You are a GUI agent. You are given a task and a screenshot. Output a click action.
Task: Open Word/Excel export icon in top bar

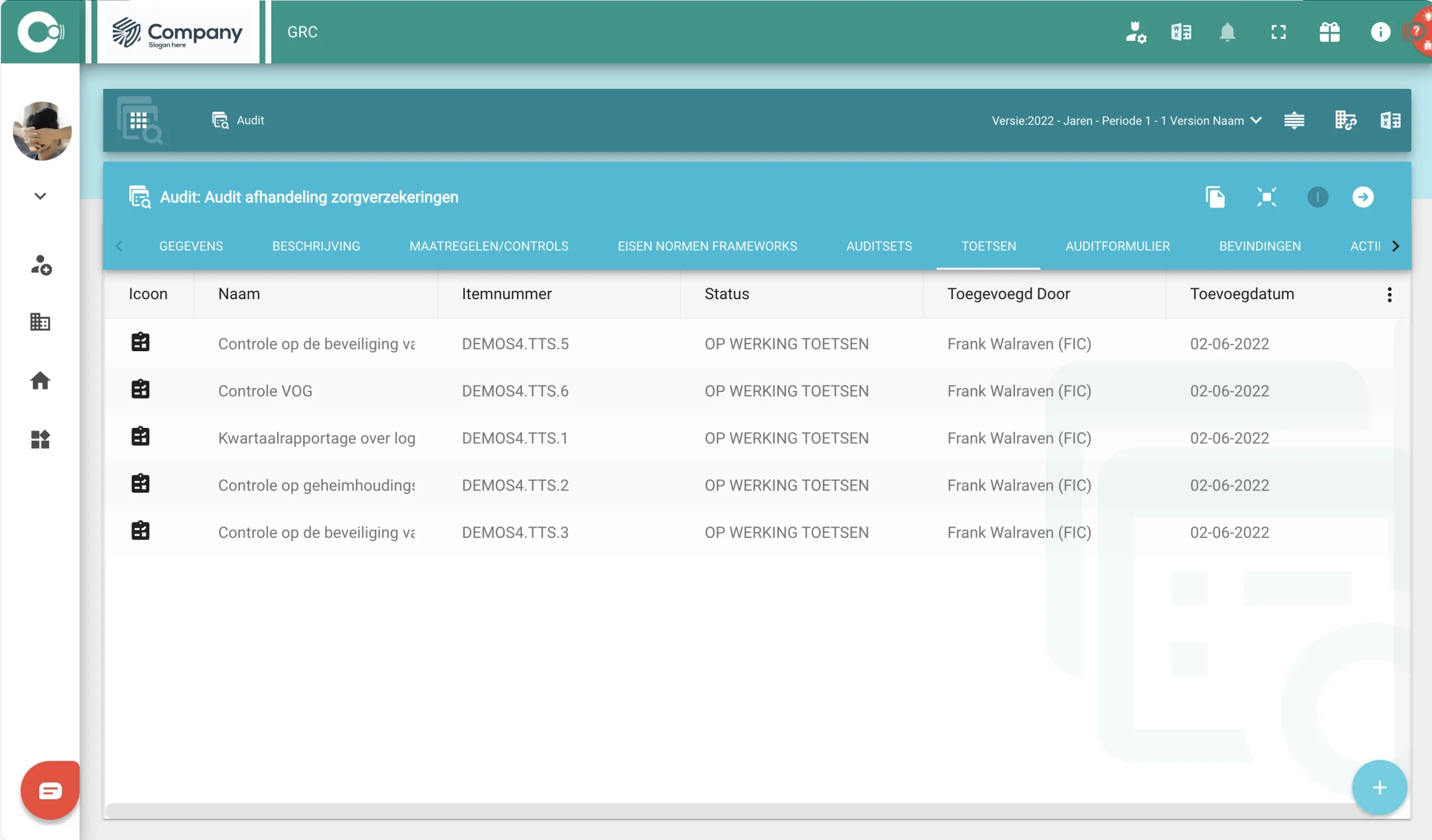click(x=1181, y=32)
